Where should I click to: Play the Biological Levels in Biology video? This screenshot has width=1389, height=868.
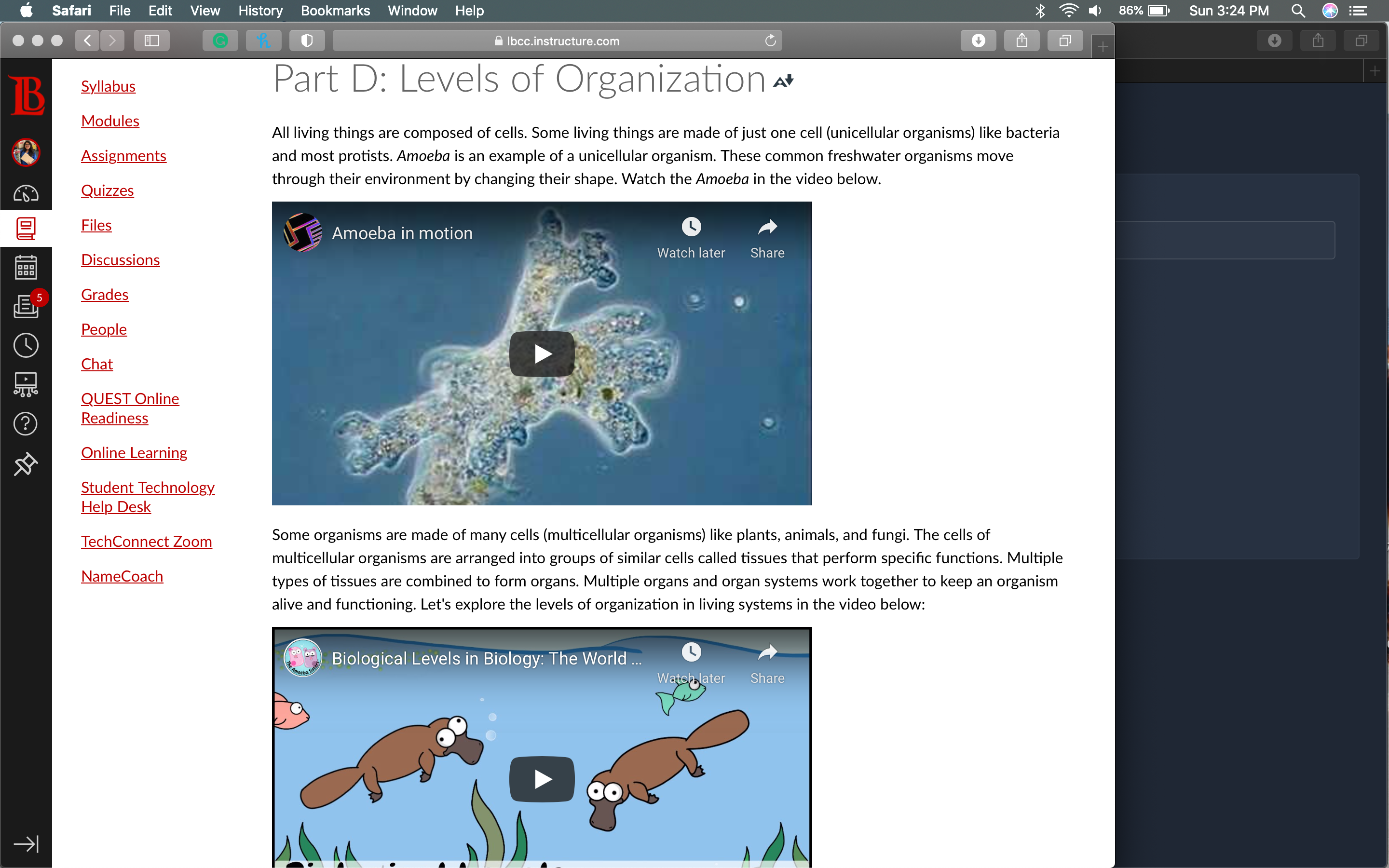542,779
